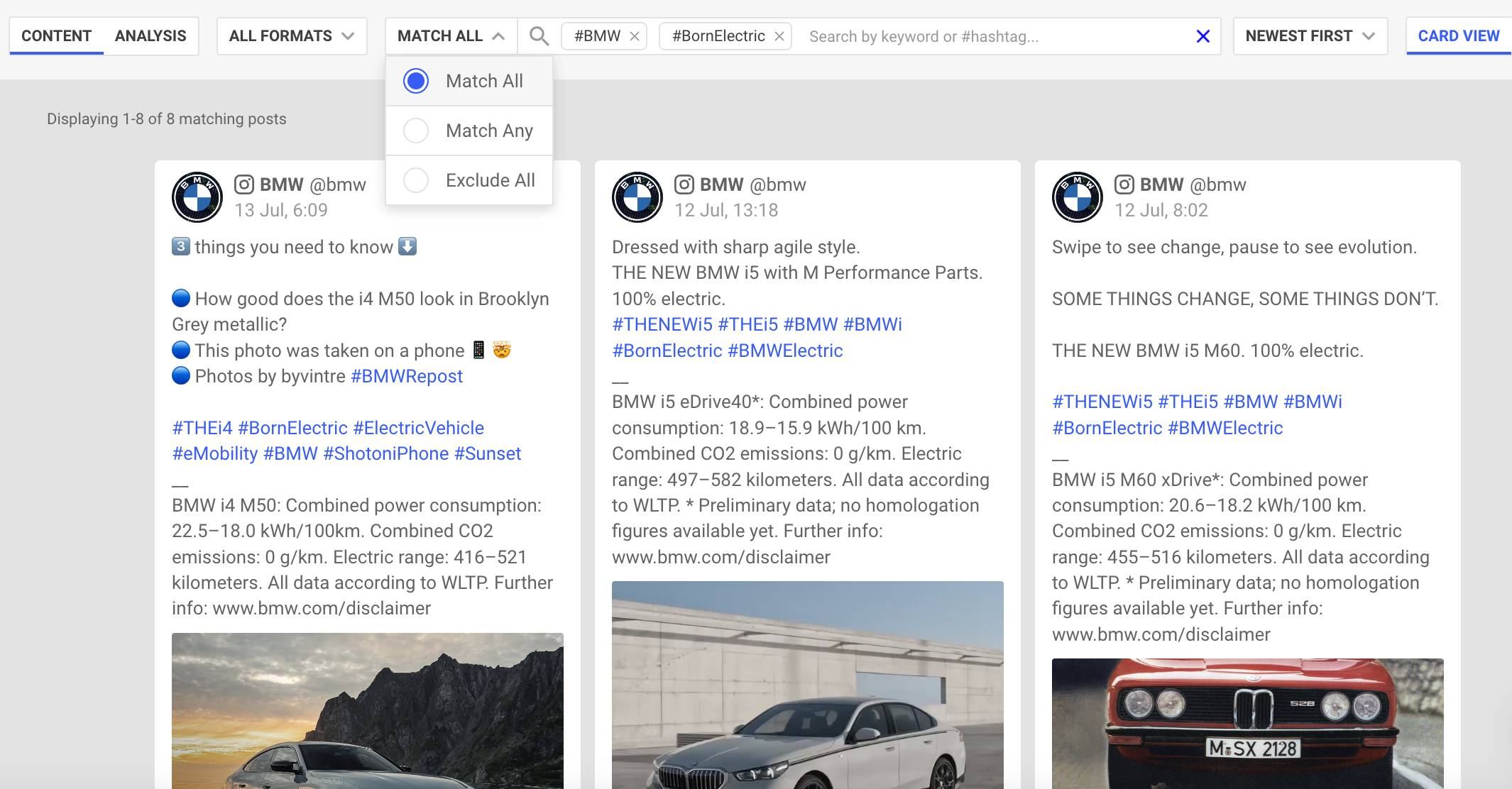The width and height of the screenshot is (1512, 789).
Task: Click the clear all filters X icon
Action: [1203, 36]
